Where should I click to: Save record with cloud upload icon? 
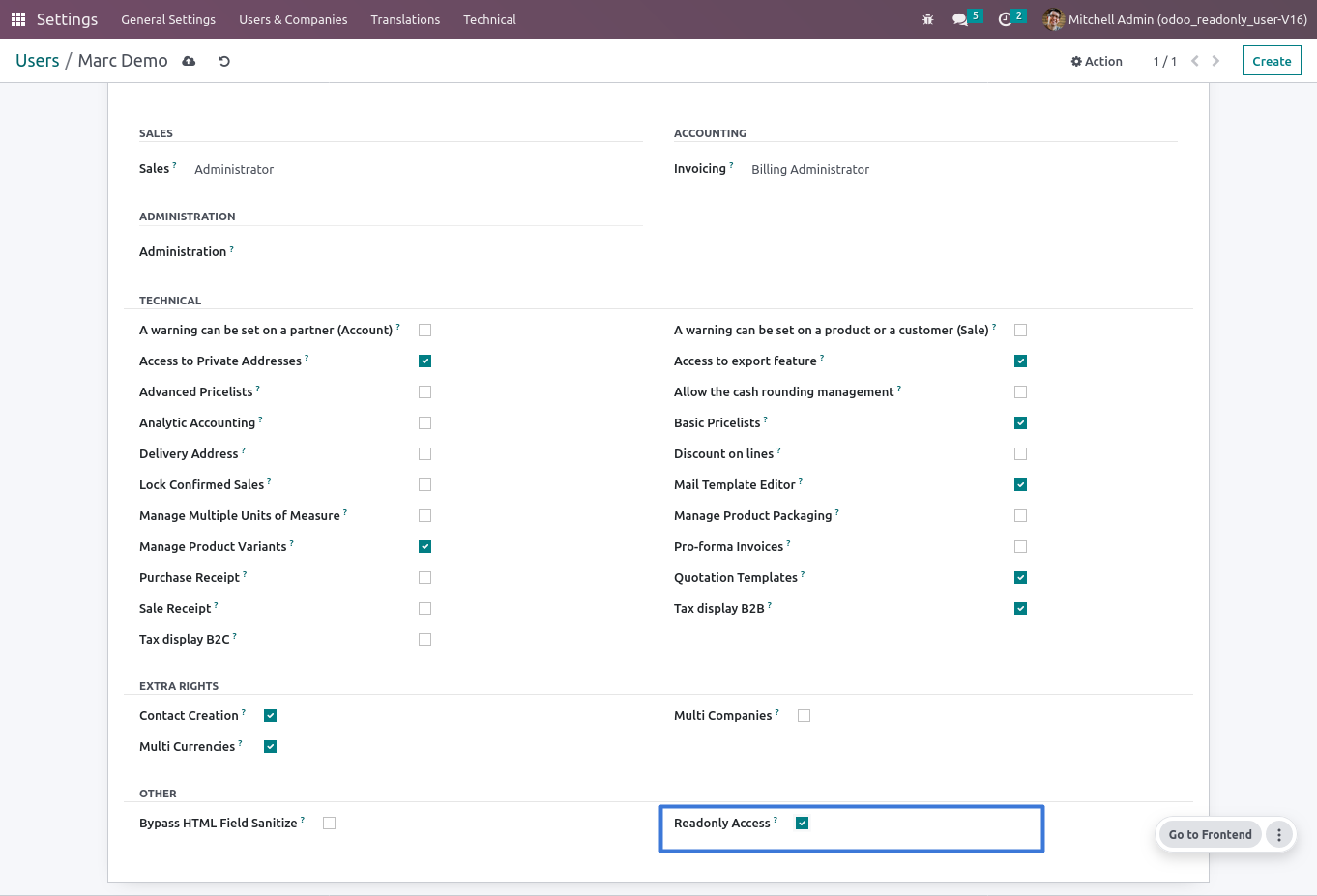(x=189, y=61)
